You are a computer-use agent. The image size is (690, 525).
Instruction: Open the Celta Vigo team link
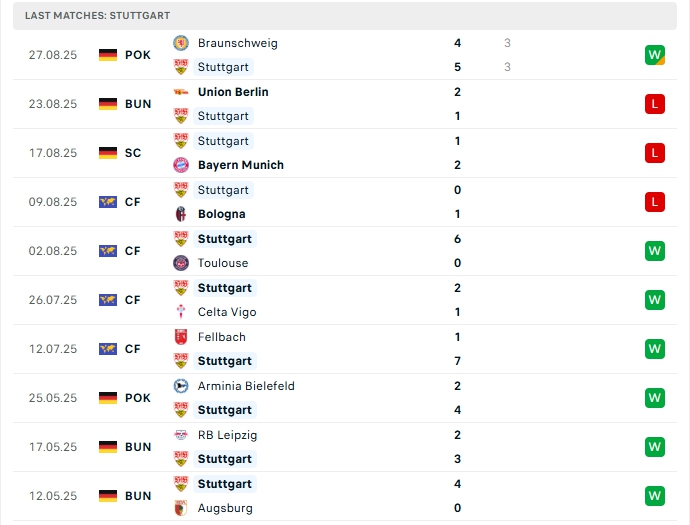[x=227, y=312]
